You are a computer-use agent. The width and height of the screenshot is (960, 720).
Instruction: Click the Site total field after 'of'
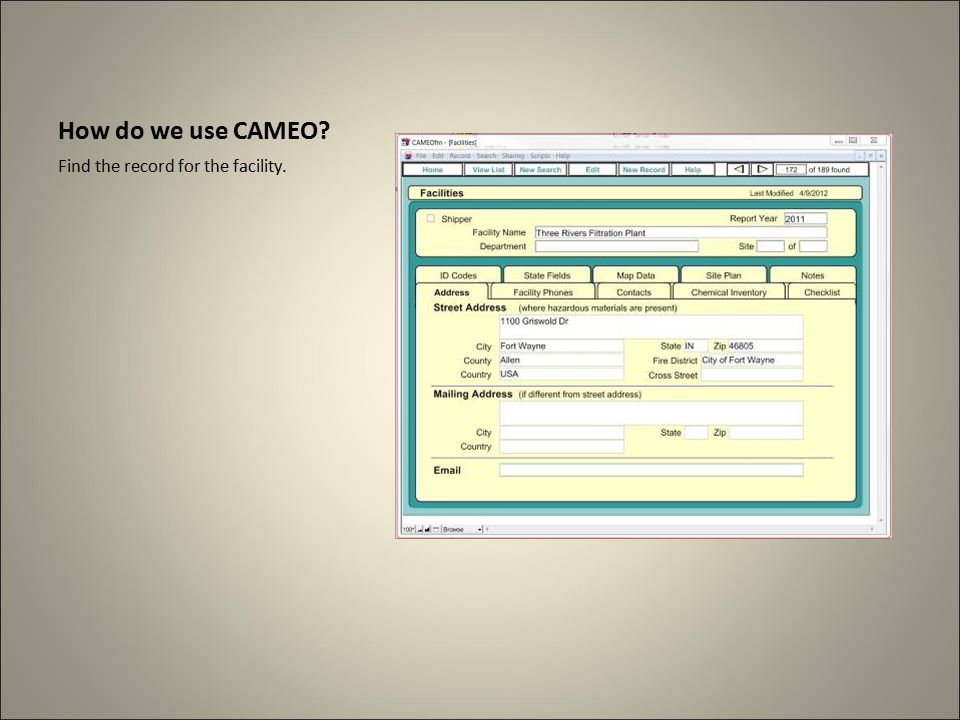813,246
